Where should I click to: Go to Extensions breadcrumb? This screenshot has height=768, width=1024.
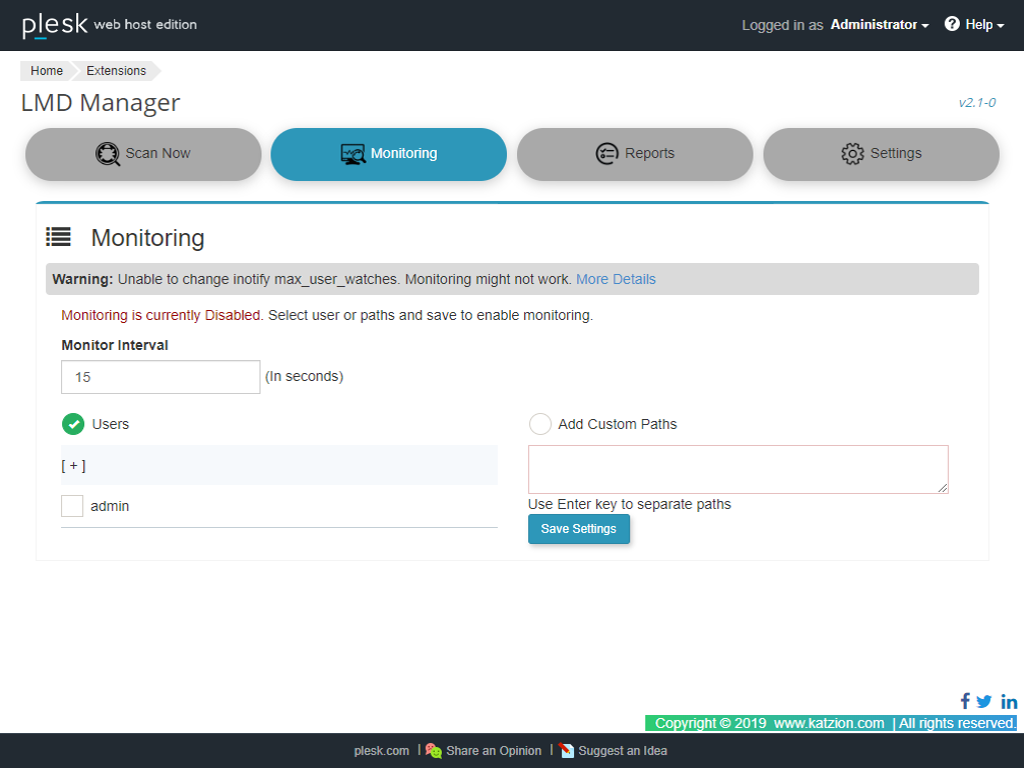pyautogui.click(x=116, y=71)
